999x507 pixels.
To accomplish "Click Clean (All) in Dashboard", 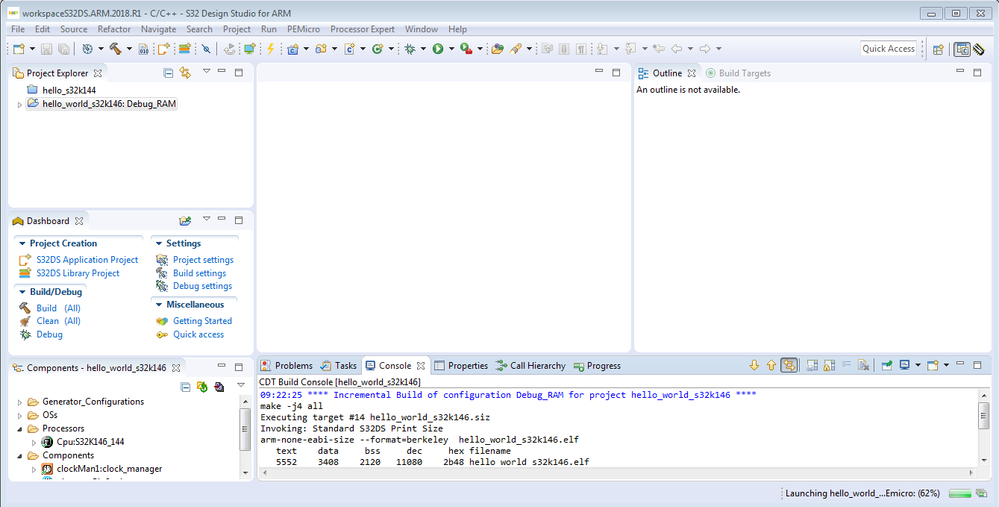I will pos(58,321).
